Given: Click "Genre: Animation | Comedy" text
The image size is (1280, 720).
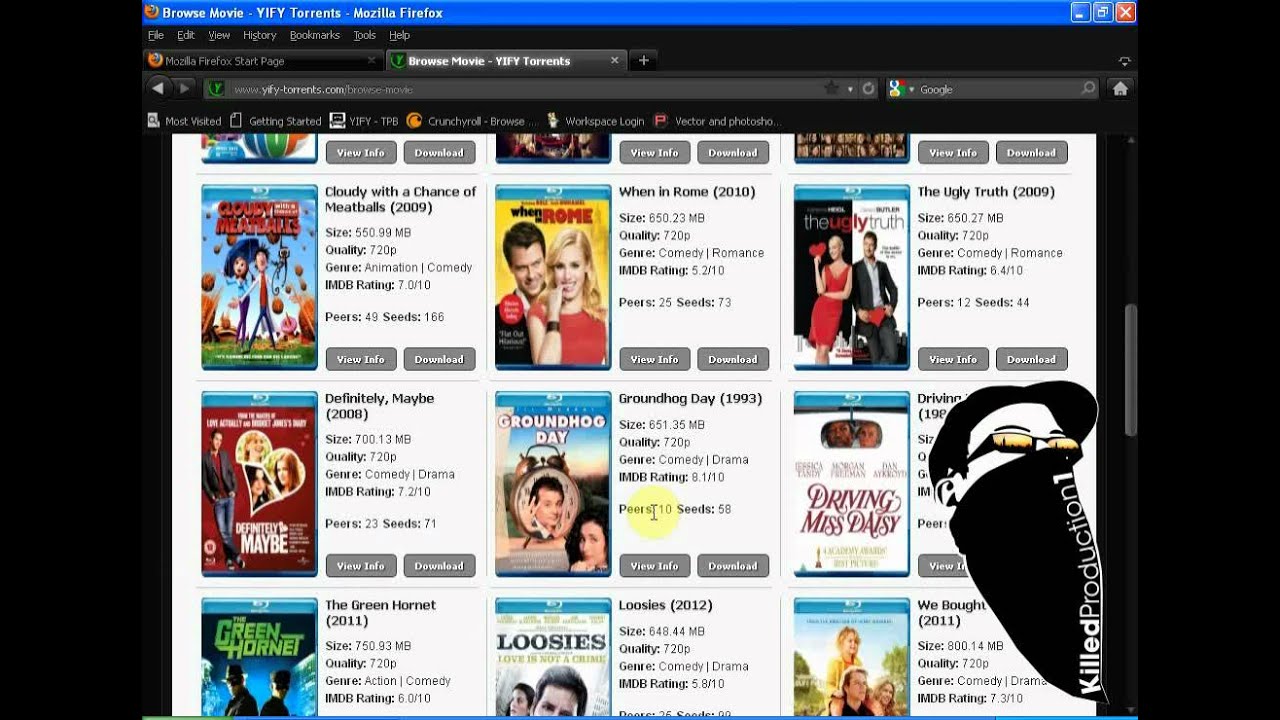Looking at the screenshot, I should (x=399, y=267).
